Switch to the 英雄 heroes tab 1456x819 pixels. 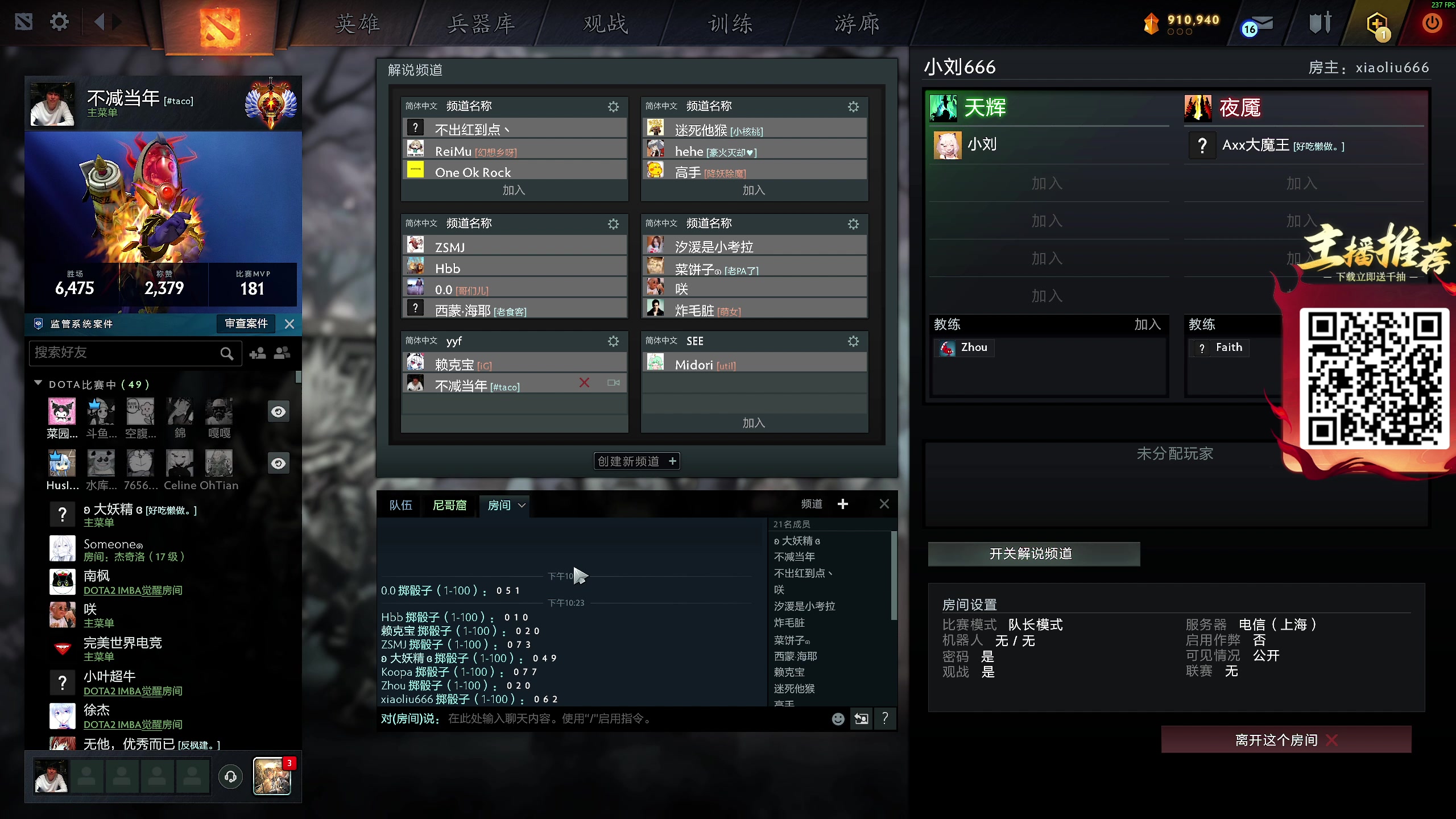point(357,24)
